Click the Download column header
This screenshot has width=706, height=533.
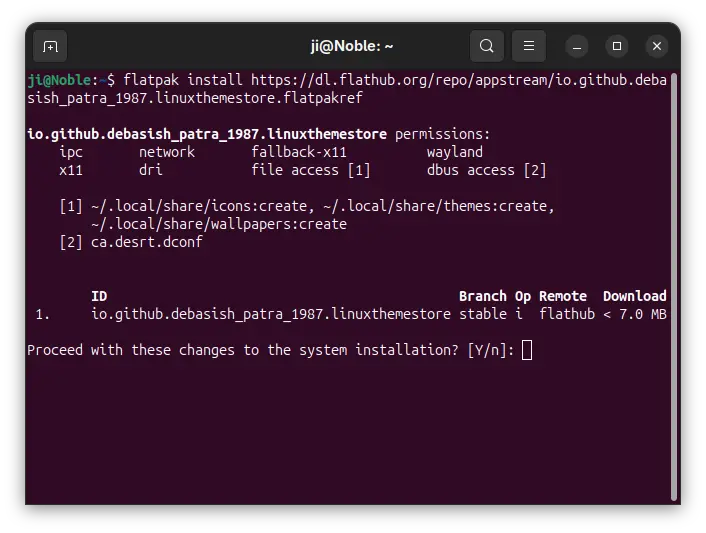pos(634,296)
